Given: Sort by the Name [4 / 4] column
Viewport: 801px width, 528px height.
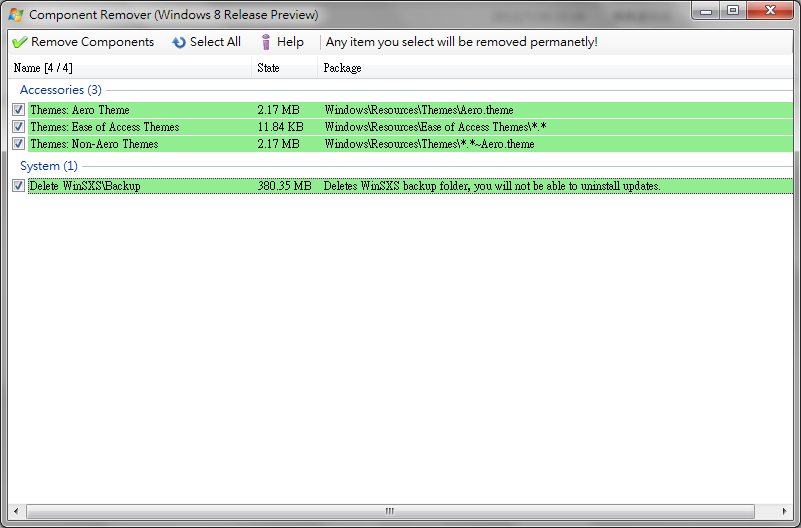Looking at the screenshot, I should coord(130,68).
